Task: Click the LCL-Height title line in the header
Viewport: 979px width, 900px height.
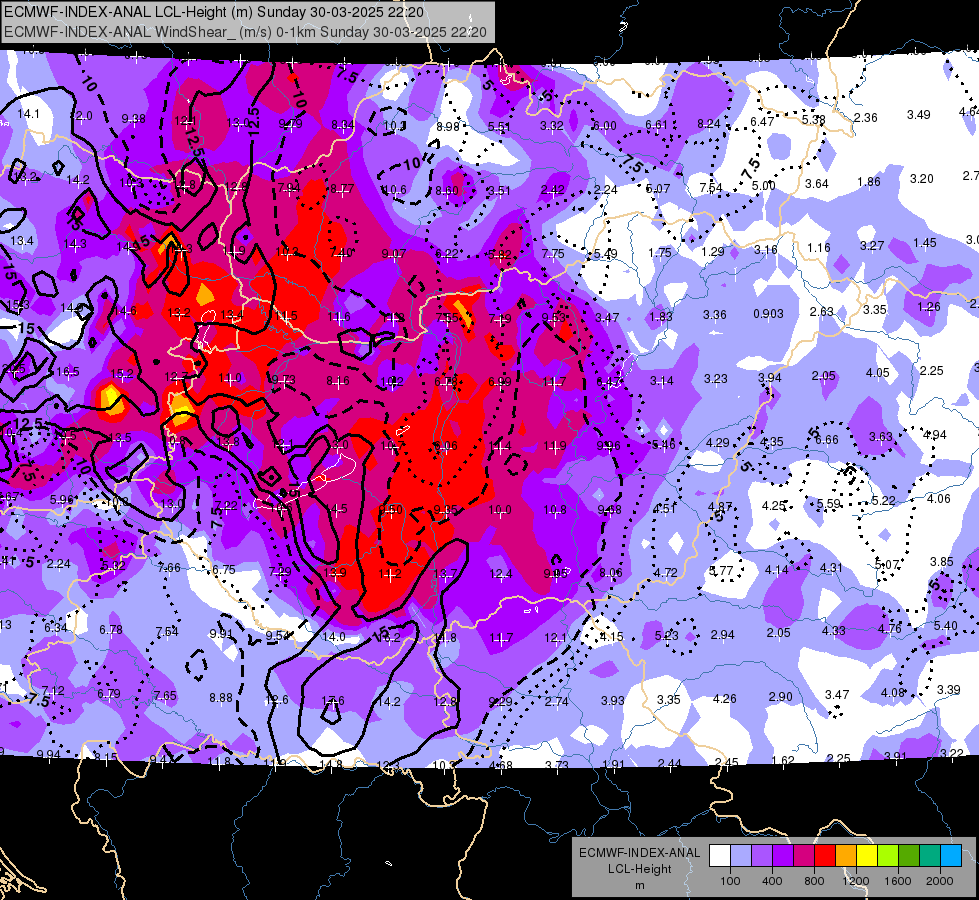Action: point(214,12)
